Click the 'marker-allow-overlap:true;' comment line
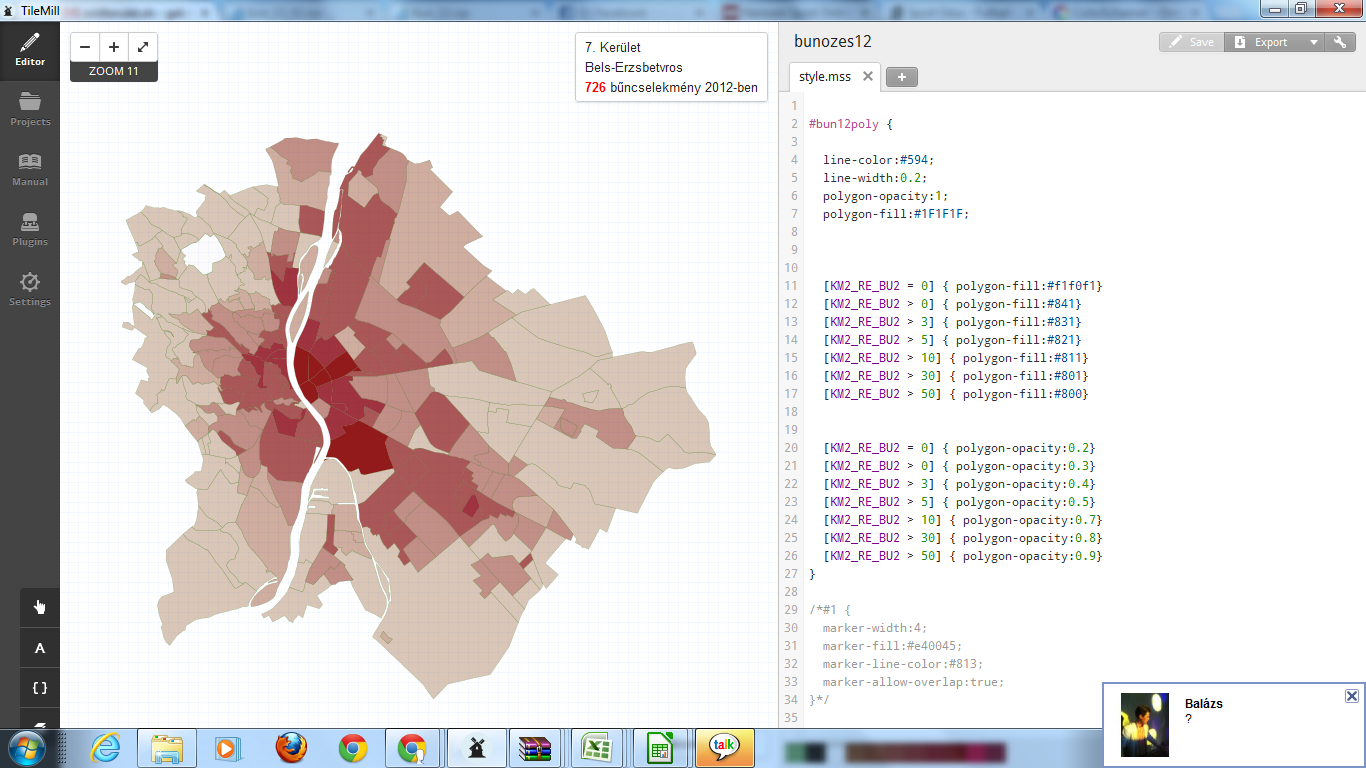Screen dimensions: 1366x768 913,682
